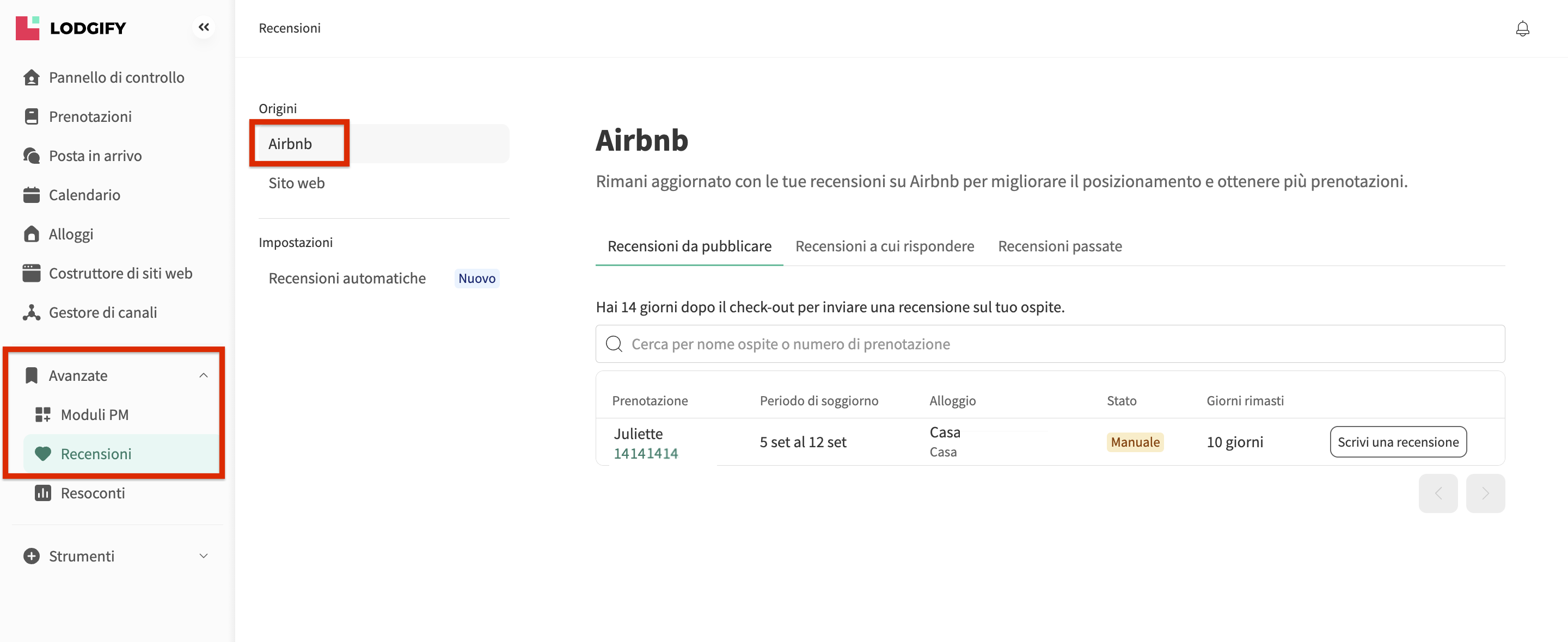Image resolution: width=1568 pixels, height=642 pixels.
Task: Collapse the Avanzate section chevron
Action: (x=203, y=375)
